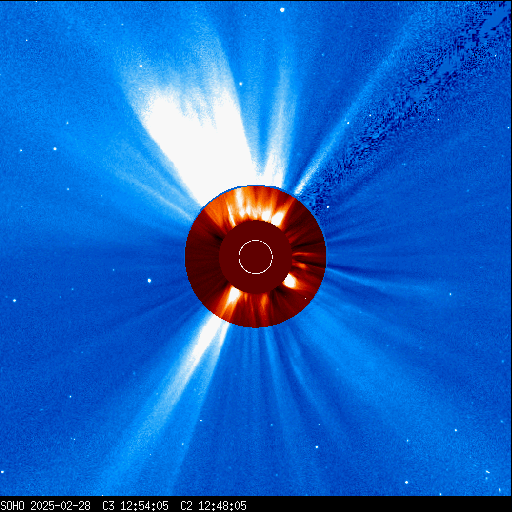This screenshot has width=512, height=512.
Task: Click the bright star near the top edge
Action: pyautogui.click(x=282, y=10)
